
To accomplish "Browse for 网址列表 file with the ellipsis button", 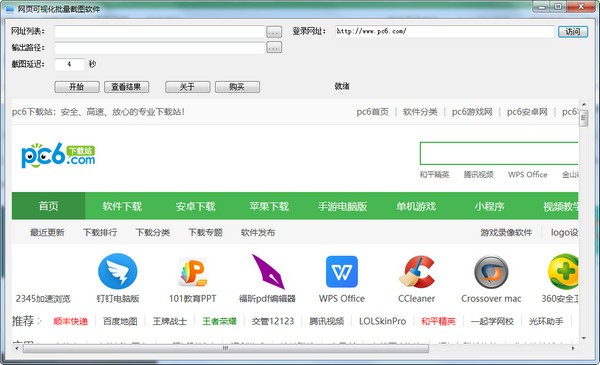I will click(x=274, y=32).
